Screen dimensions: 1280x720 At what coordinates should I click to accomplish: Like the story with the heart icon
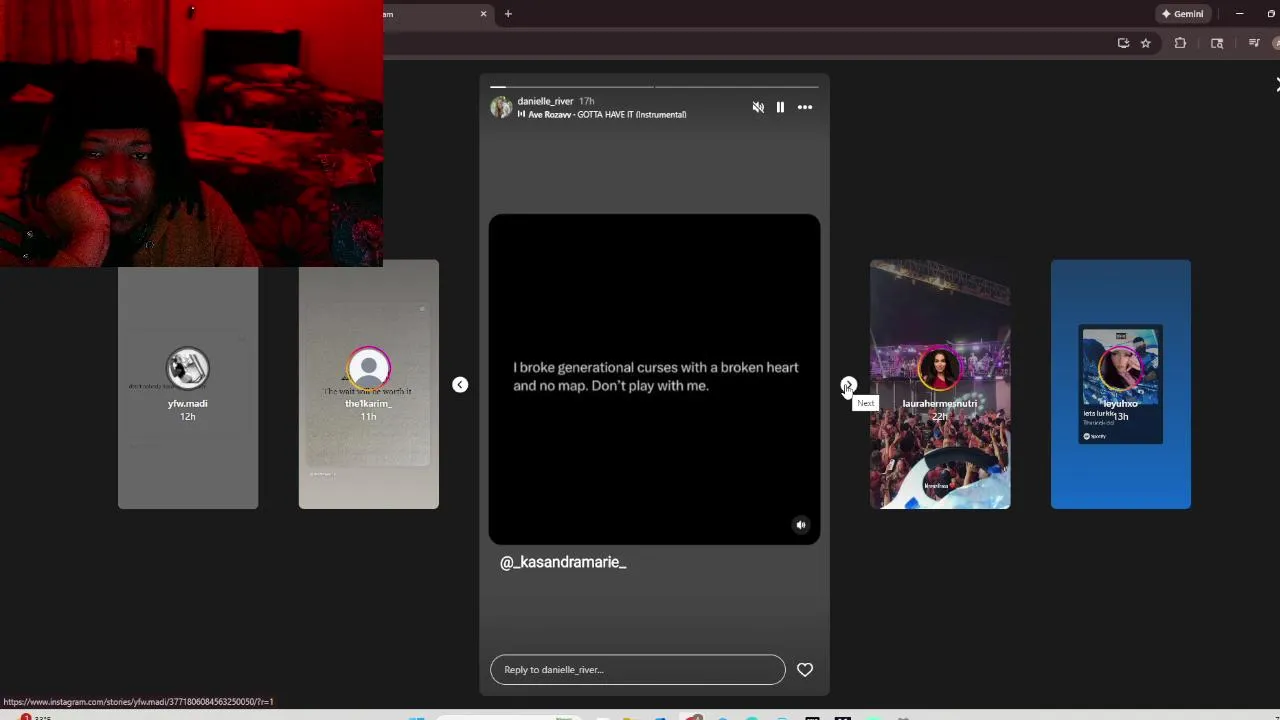tap(805, 670)
